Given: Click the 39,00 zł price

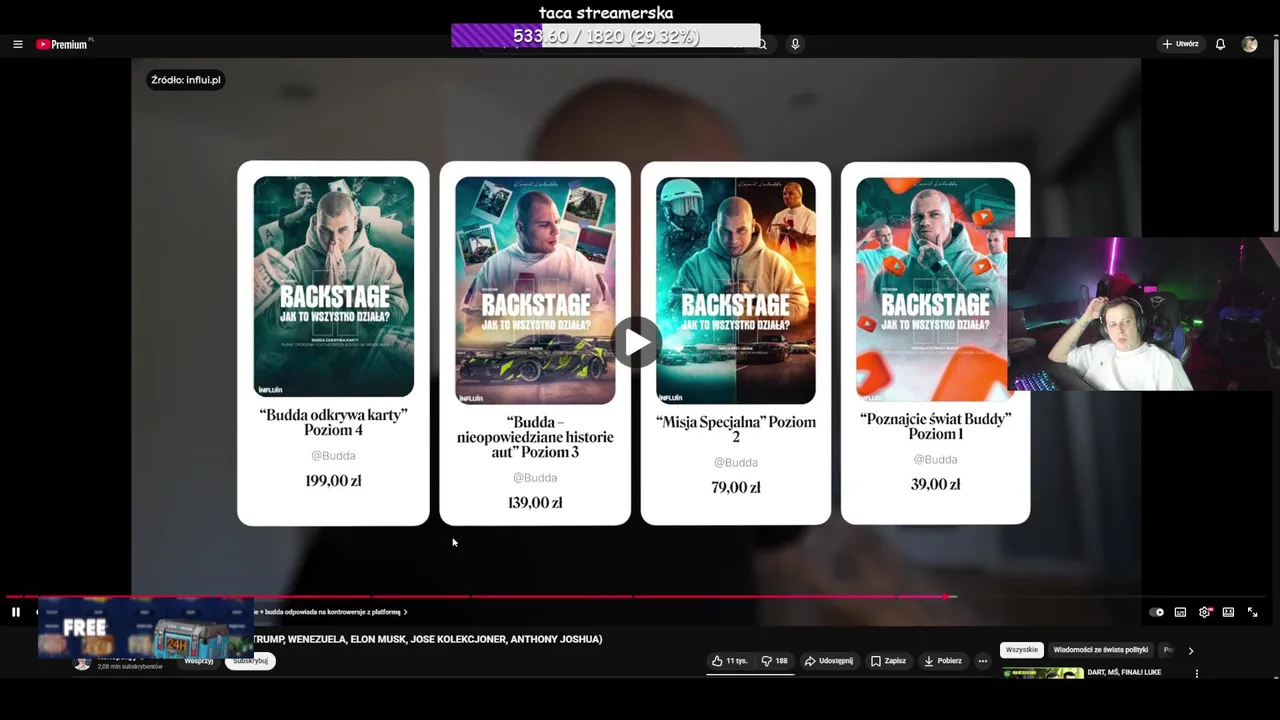Looking at the screenshot, I should (935, 484).
